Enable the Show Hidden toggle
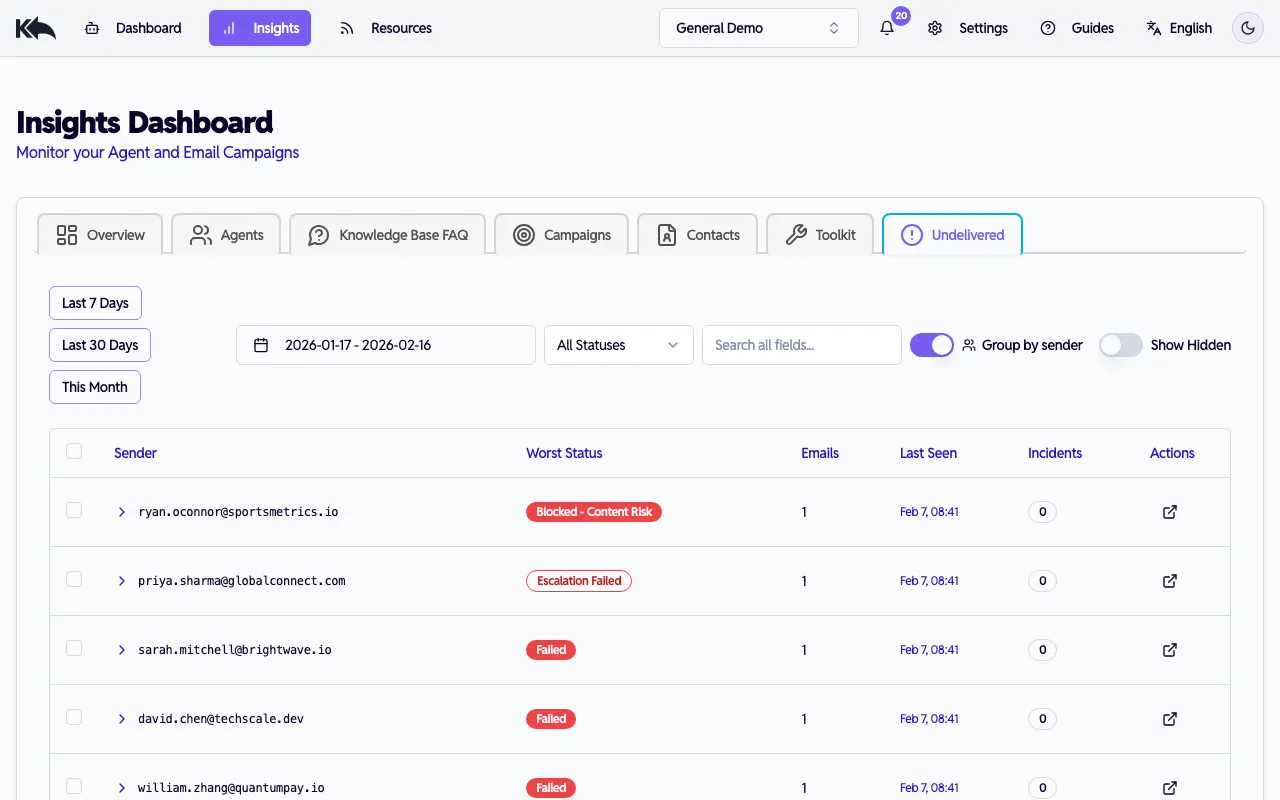The height and width of the screenshot is (800, 1280). tap(1120, 345)
